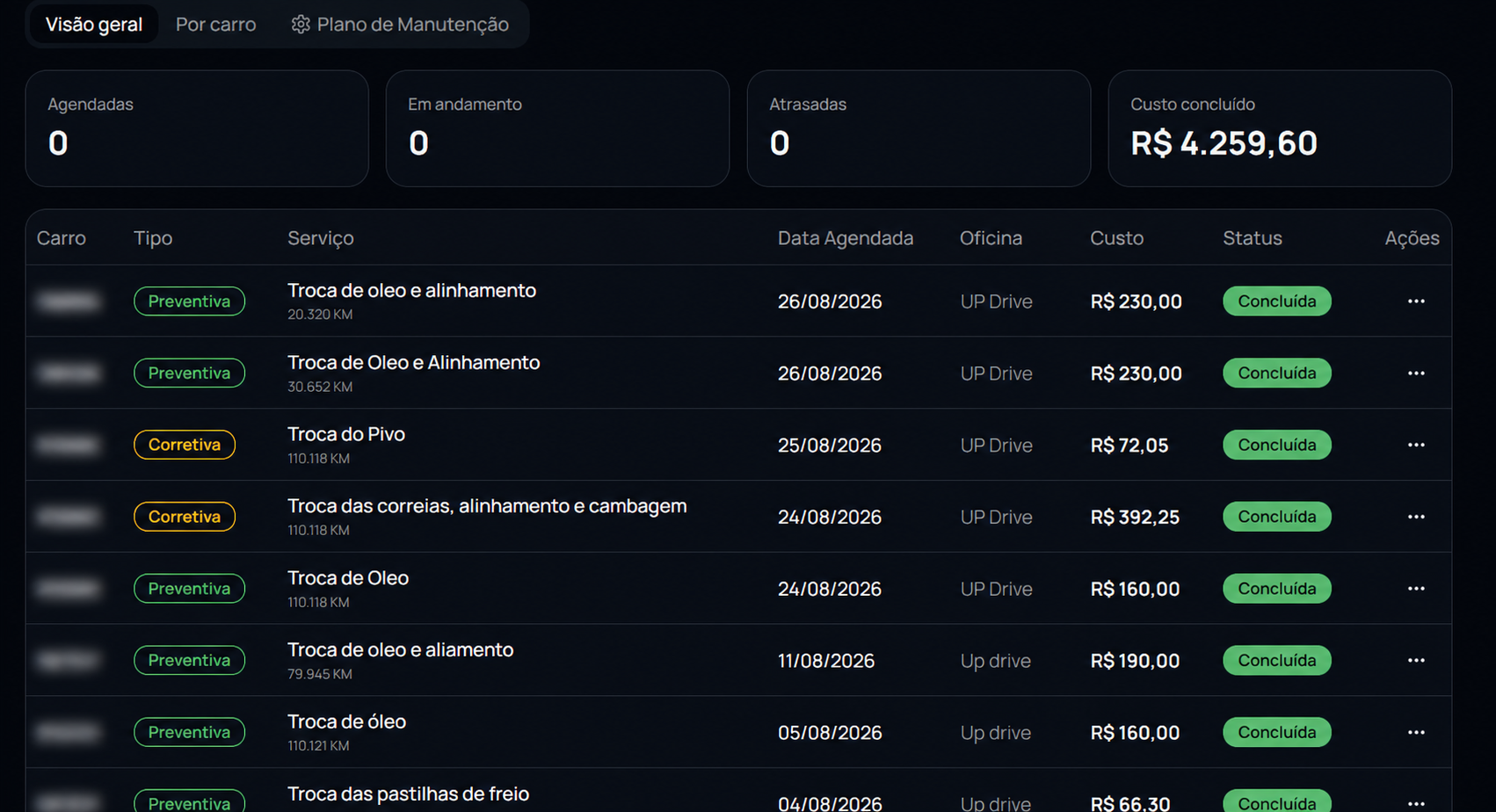Click the Corretiva badge on Troca do Pivo row
This screenshot has height=812, width=1496.
(185, 445)
